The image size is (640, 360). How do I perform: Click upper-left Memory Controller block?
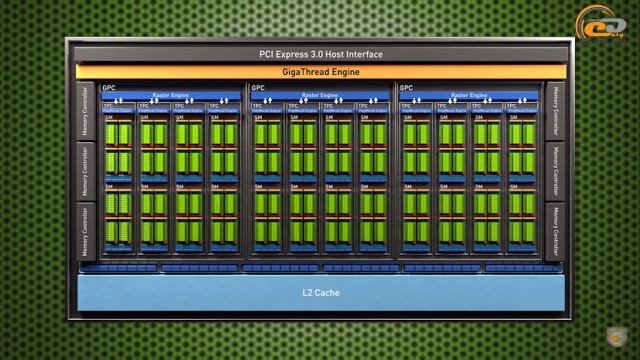click(85, 111)
